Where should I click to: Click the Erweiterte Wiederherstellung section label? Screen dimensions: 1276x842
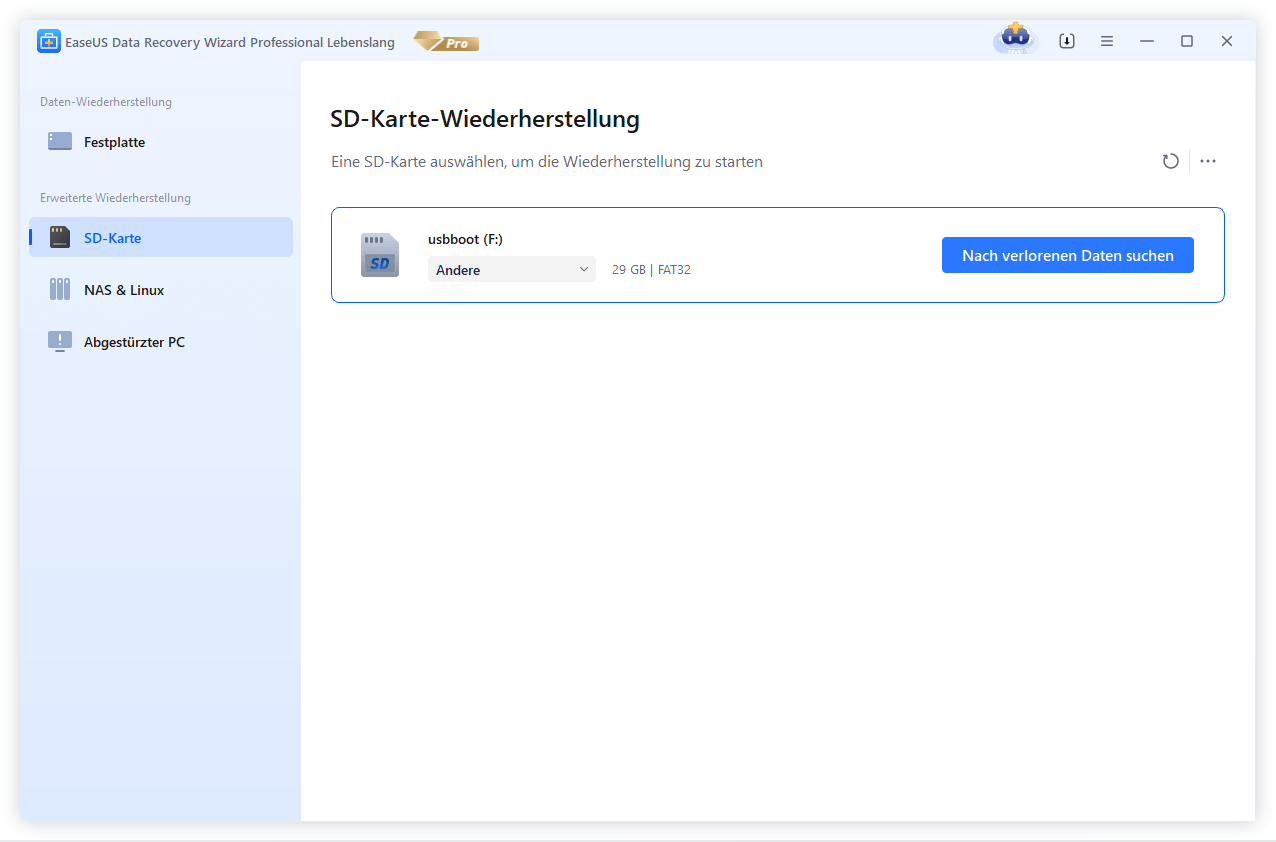(115, 198)
